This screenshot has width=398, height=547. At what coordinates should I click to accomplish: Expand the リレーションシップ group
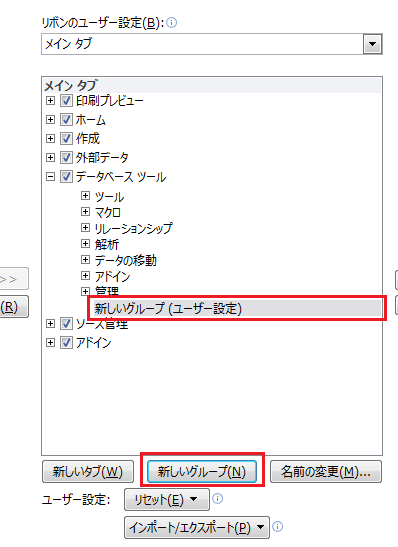[85, 227]
